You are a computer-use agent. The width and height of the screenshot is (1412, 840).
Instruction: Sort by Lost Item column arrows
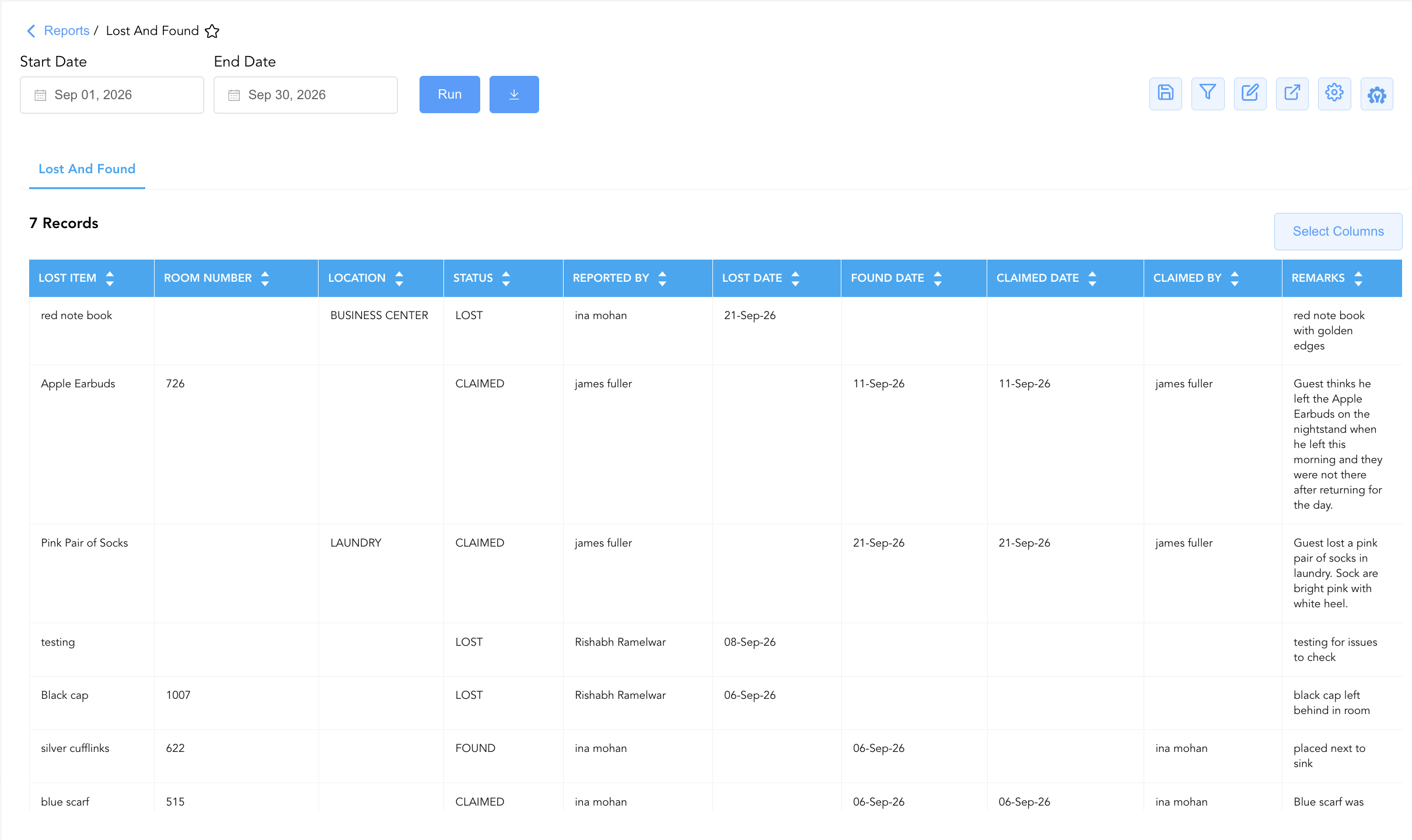point(110,278)
